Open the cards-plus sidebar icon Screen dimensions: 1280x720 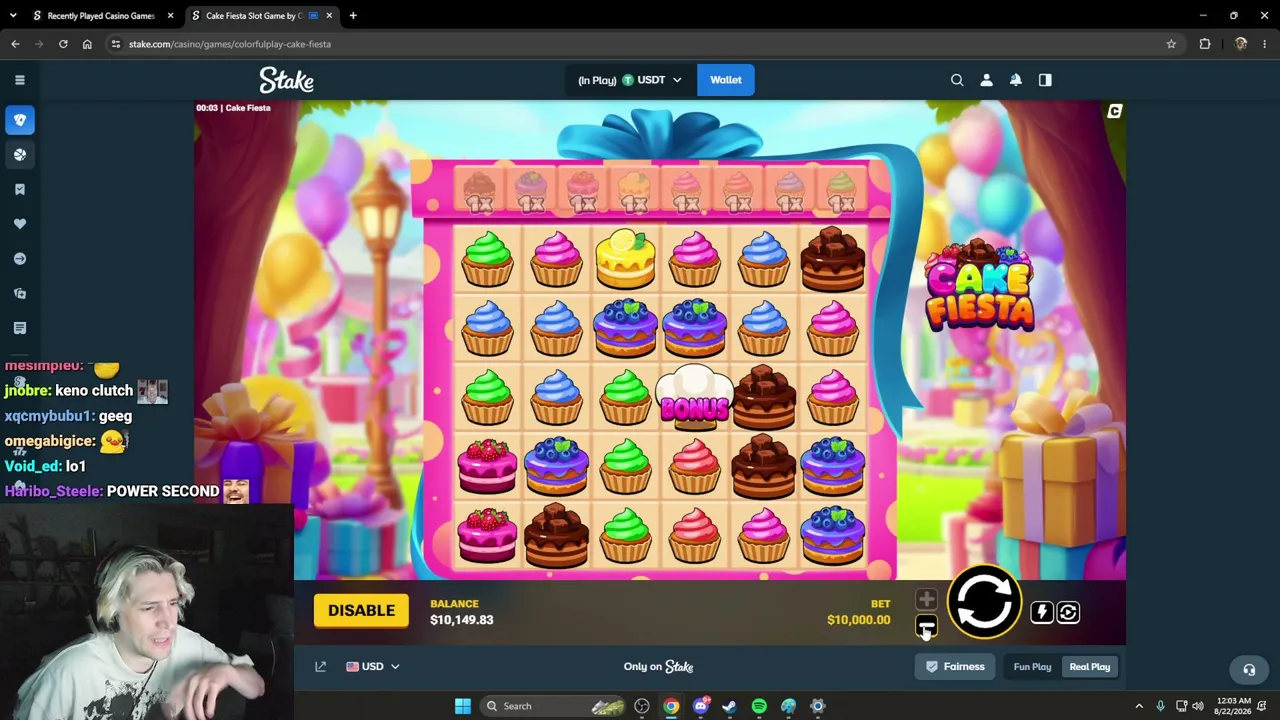20,293
